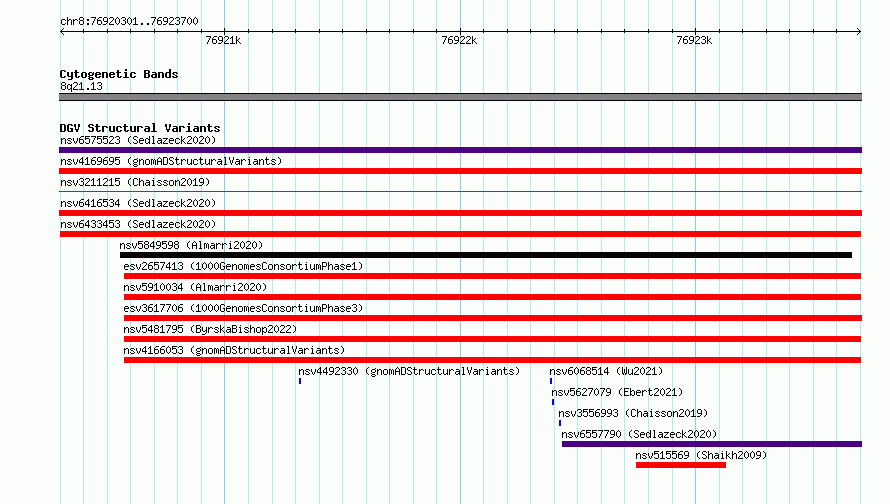Open nsv5481795 (ByrskaBishop2022) label
The width and height of the screenshot is (890, 504).
210,329
